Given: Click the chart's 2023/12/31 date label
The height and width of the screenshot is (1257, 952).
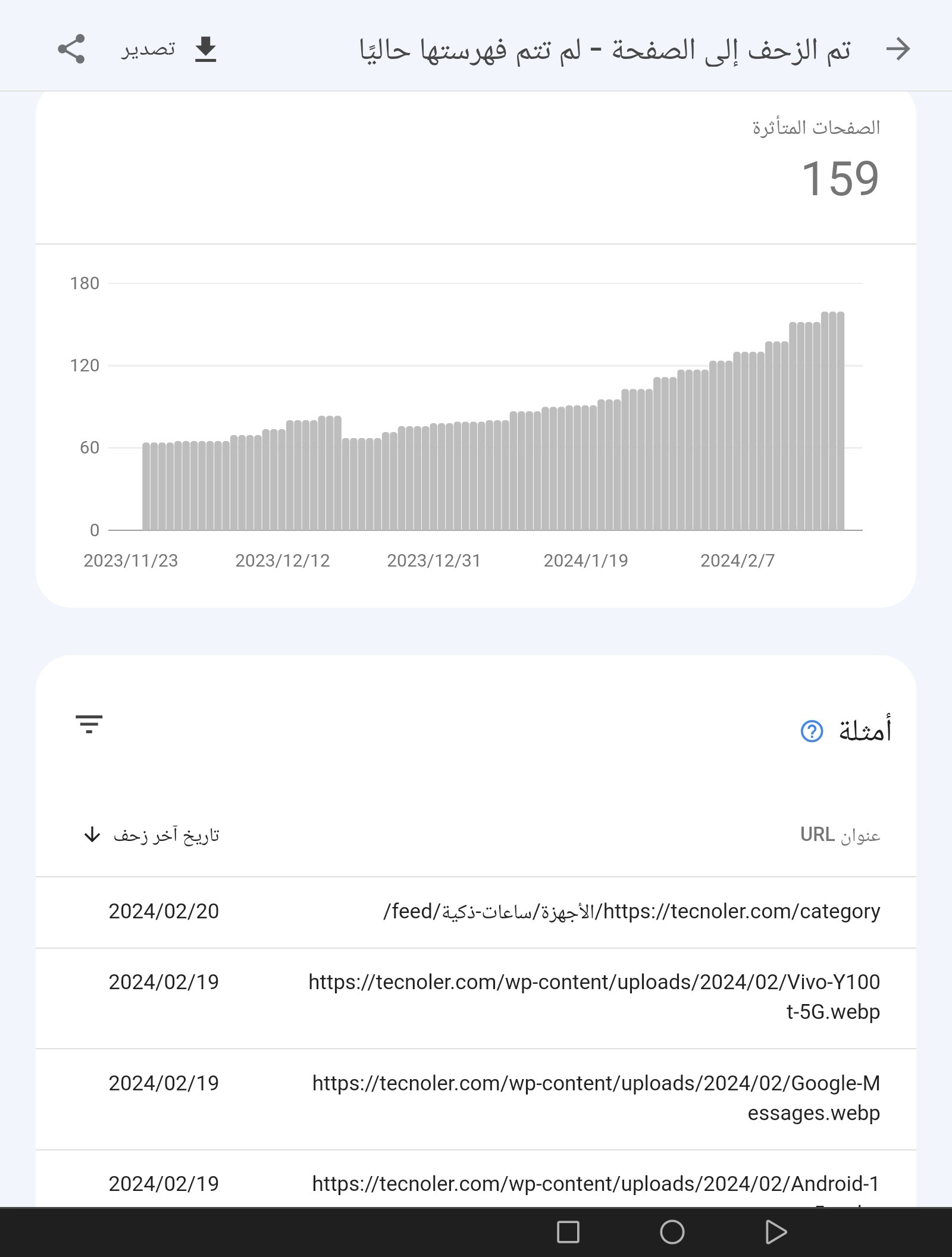Looking at the screenshot, I should point(434,561).
